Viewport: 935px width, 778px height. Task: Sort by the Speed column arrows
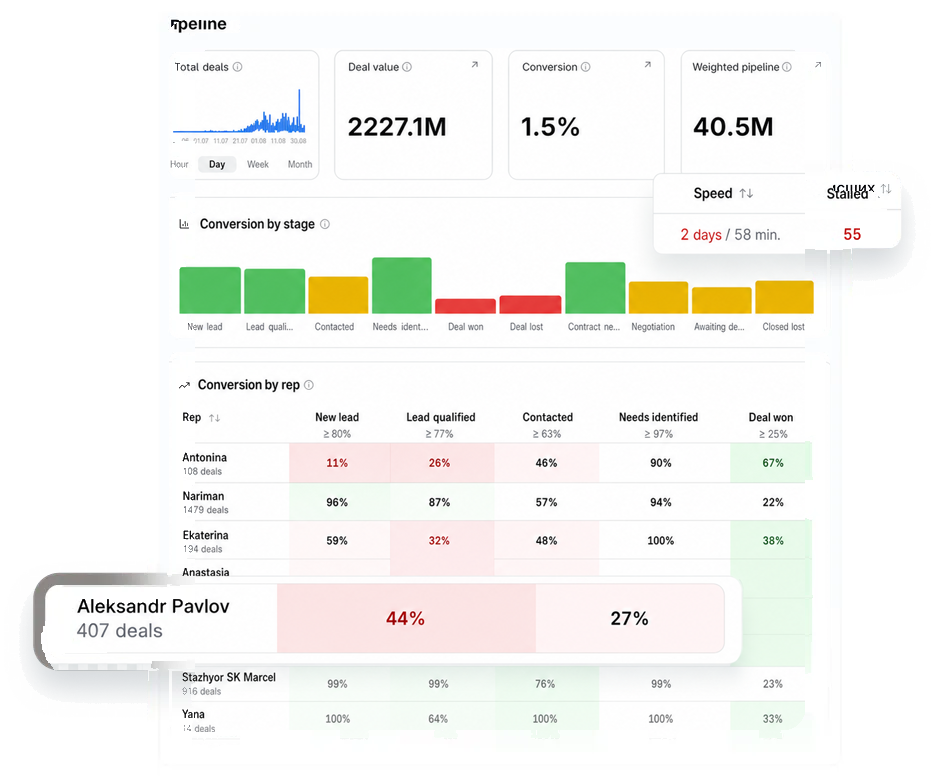pyautogui.click(x=746, y=193)
